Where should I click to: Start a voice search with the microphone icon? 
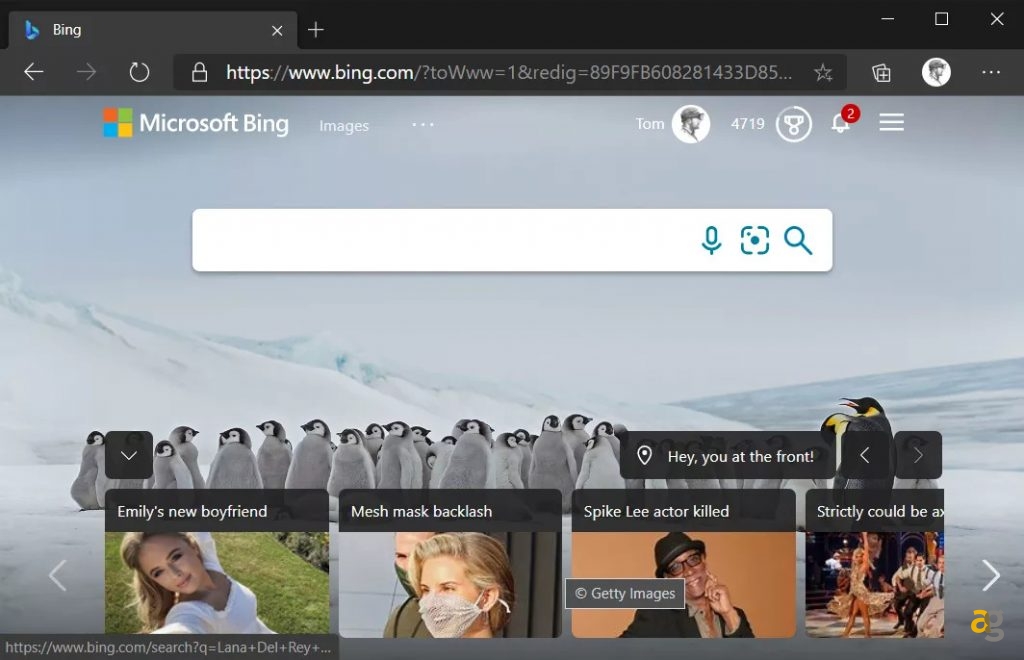pyautogui.click(x=710, y=240)
